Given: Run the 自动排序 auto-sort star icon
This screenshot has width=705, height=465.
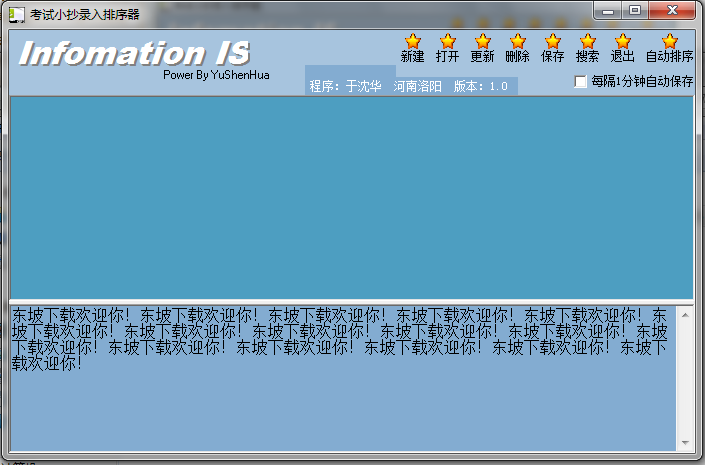Looking at the screenshot, I should (x=669, y=41).
